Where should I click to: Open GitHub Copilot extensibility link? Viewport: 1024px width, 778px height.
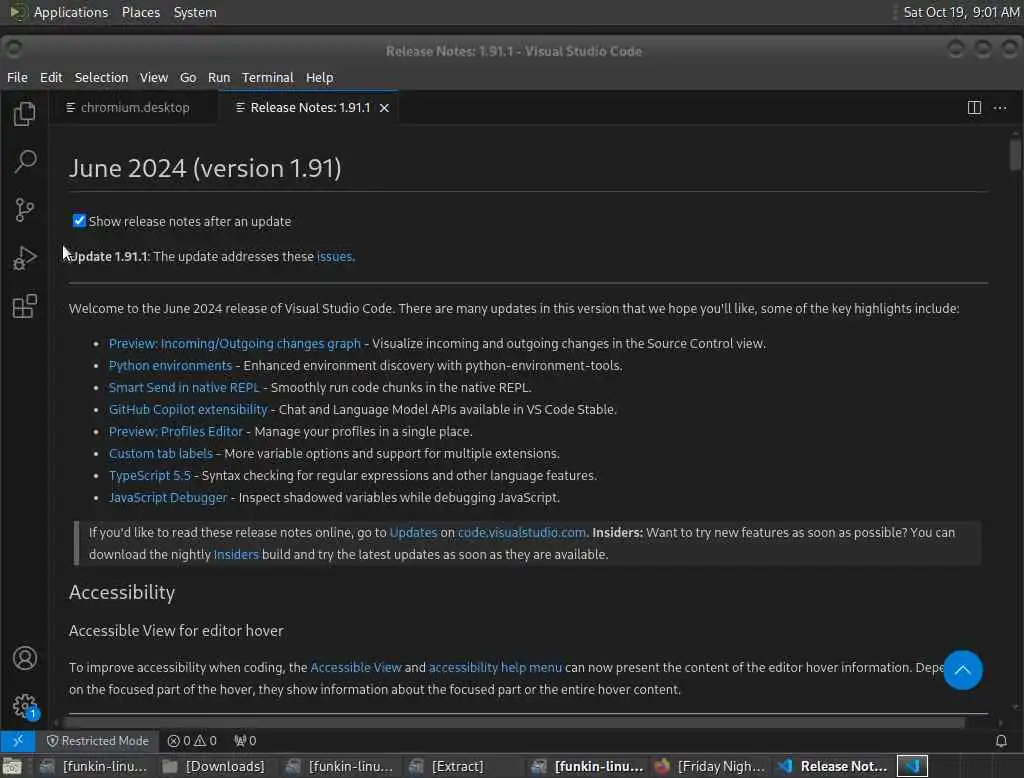pos(188,409)
